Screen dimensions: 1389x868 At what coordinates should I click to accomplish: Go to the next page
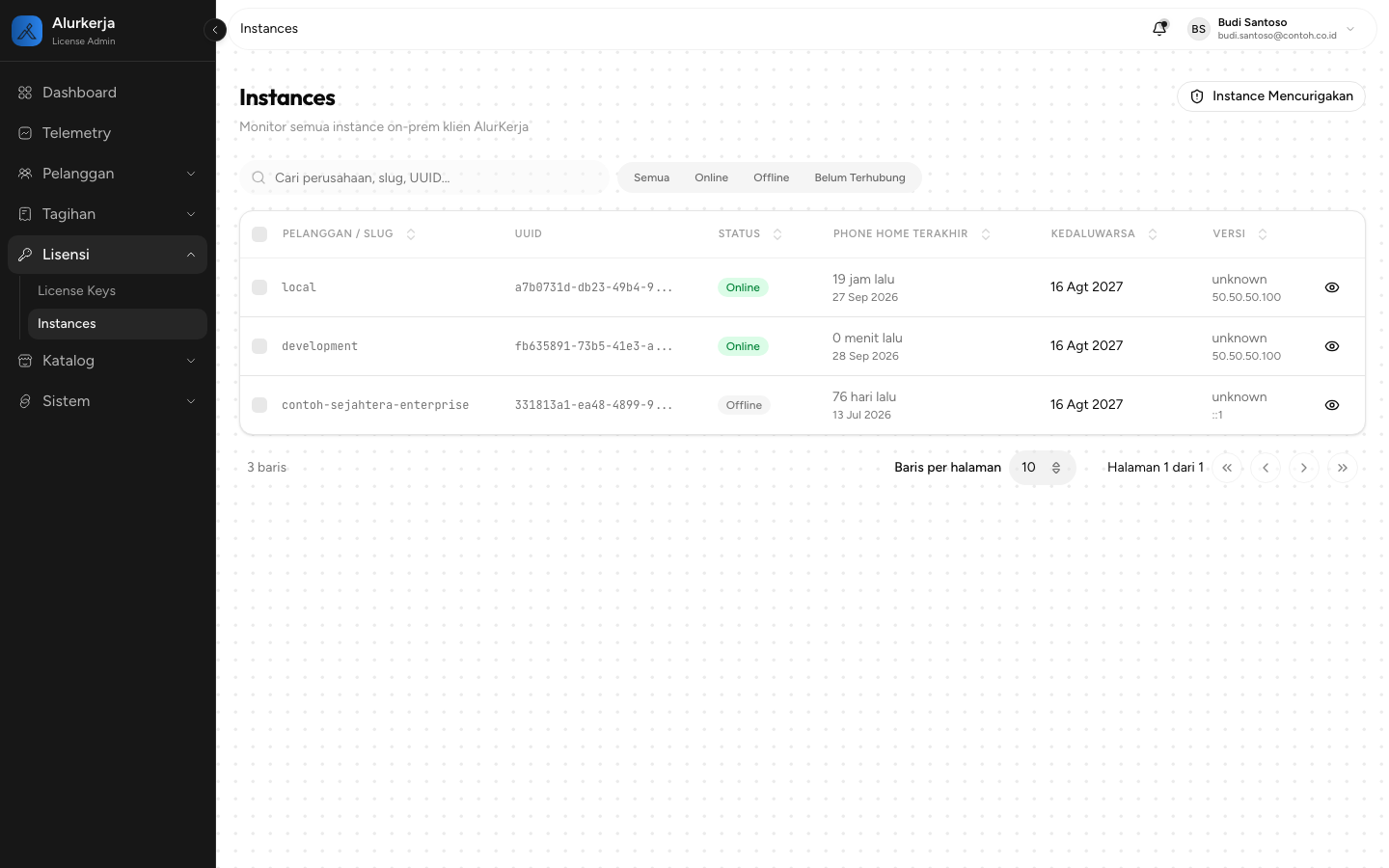tap(1304, 468)
